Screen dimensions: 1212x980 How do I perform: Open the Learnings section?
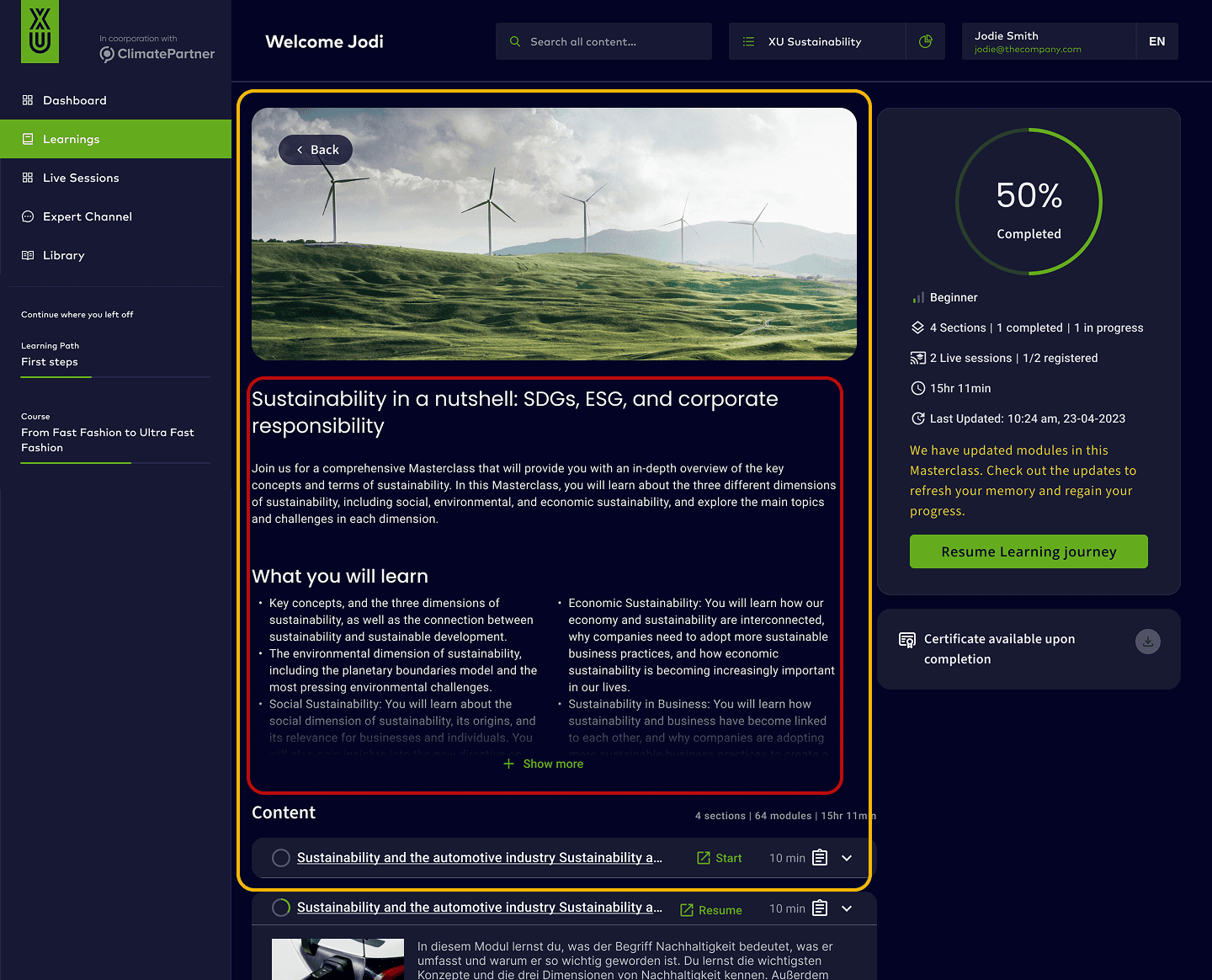point(115,139)
